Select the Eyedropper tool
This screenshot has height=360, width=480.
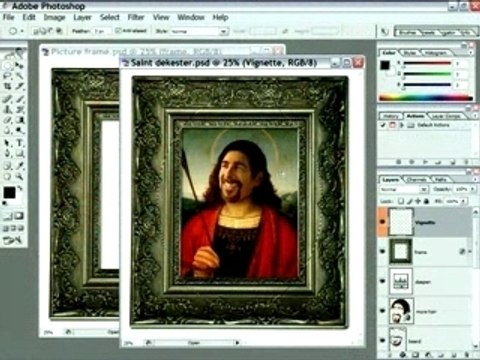[19, 165]
